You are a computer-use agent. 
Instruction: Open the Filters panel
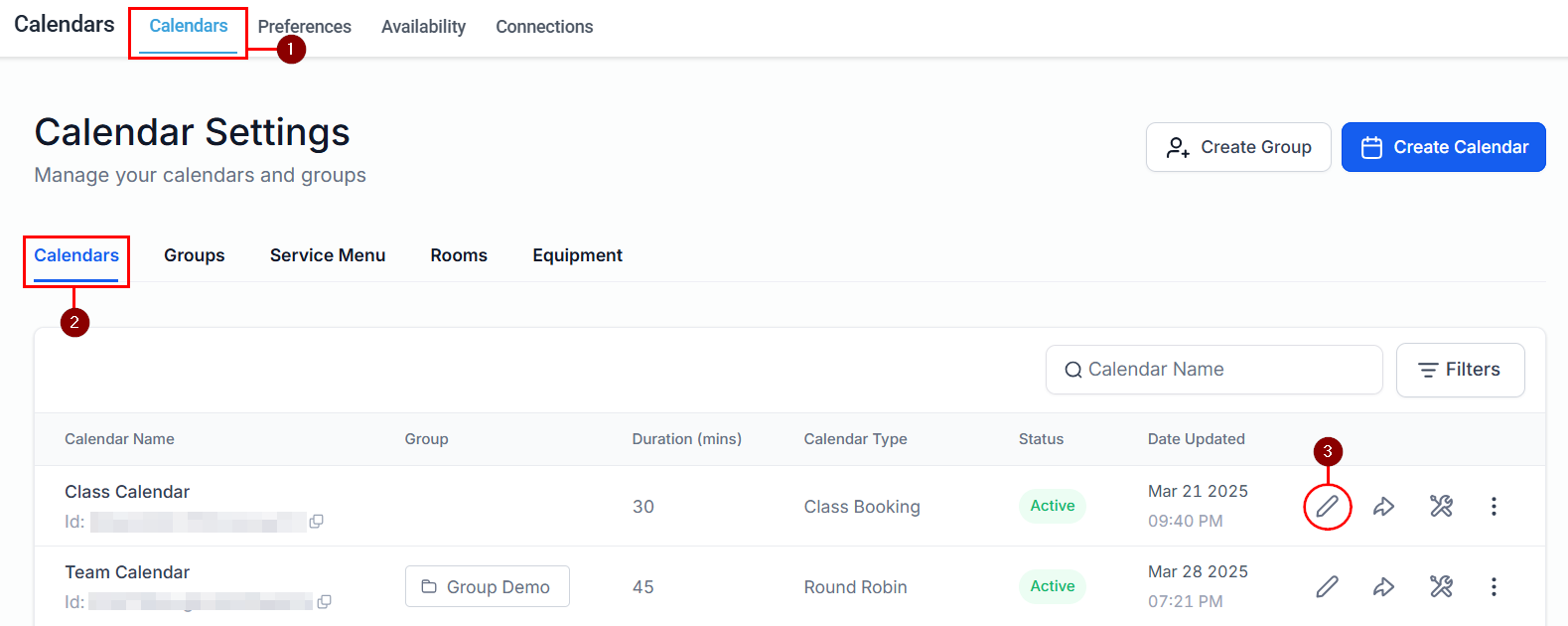pos(1460,370)
